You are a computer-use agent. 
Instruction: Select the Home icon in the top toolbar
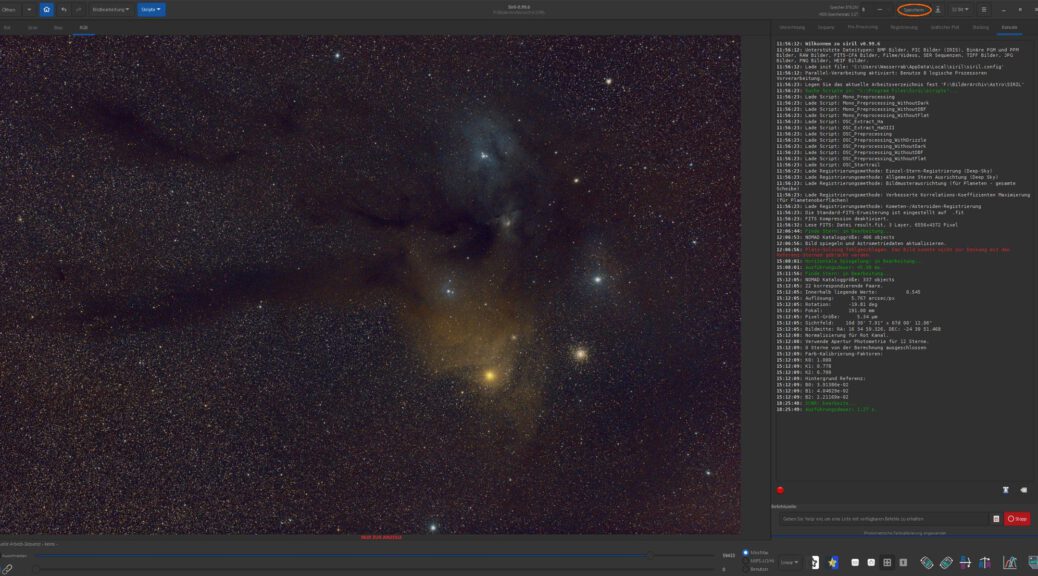pos(48,9)
